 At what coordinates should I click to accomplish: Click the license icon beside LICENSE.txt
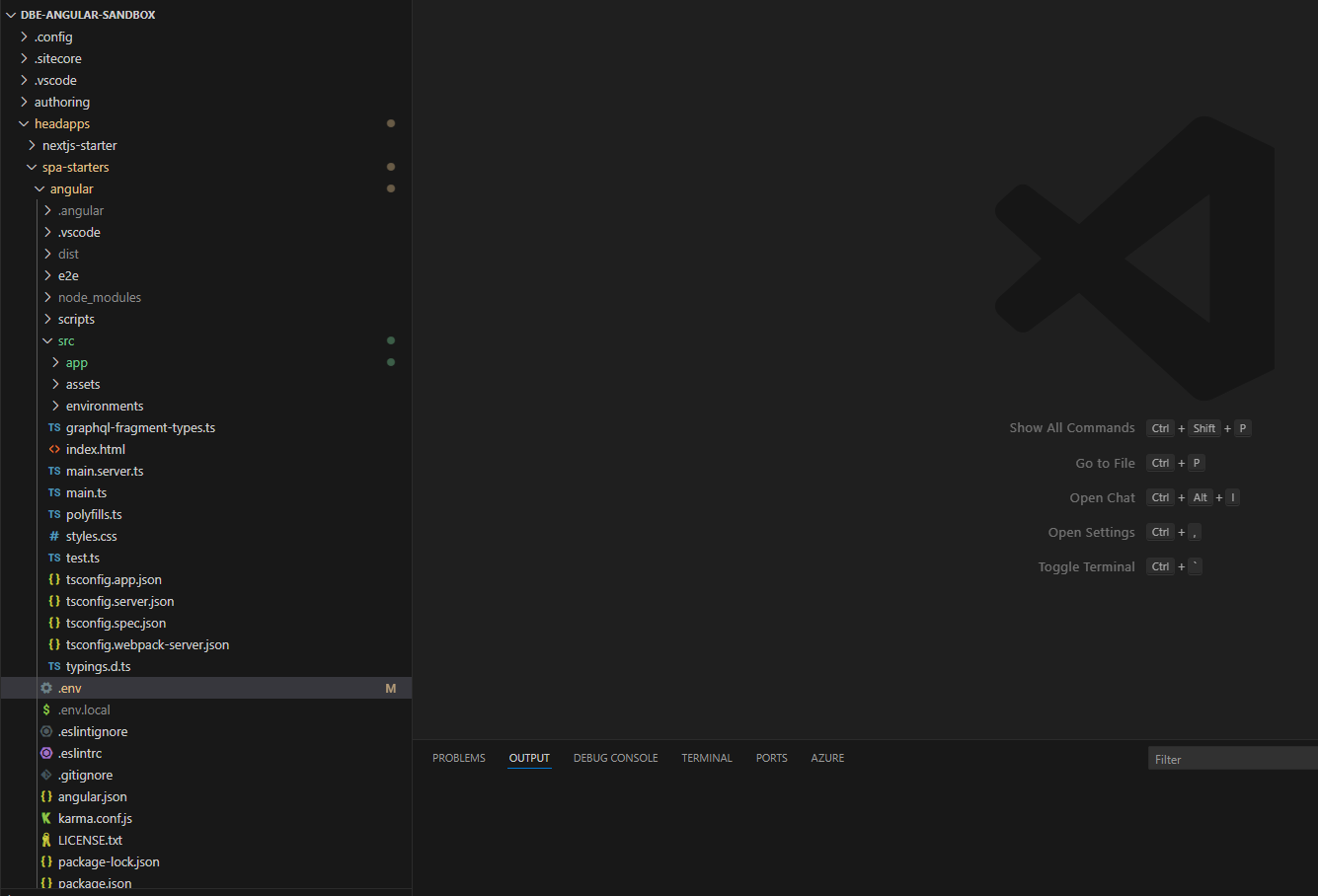pyautogui.click(x=46, y=840)
